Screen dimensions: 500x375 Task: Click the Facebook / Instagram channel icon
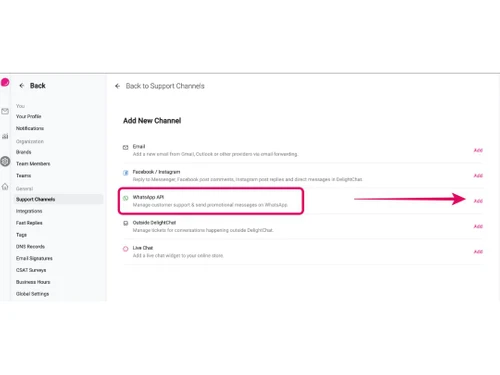pyautogui.click(x=126, y=173)
